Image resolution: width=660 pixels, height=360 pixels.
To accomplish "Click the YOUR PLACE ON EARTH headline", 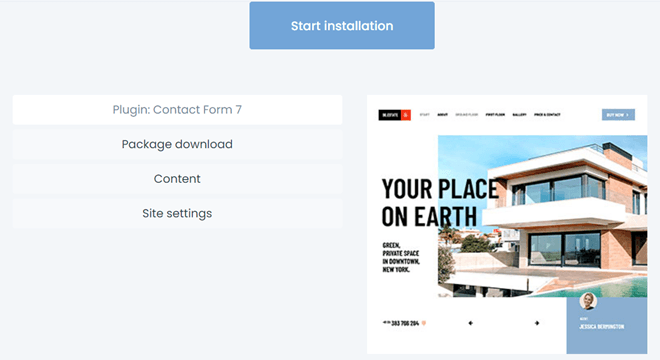I will pos(440,203).
